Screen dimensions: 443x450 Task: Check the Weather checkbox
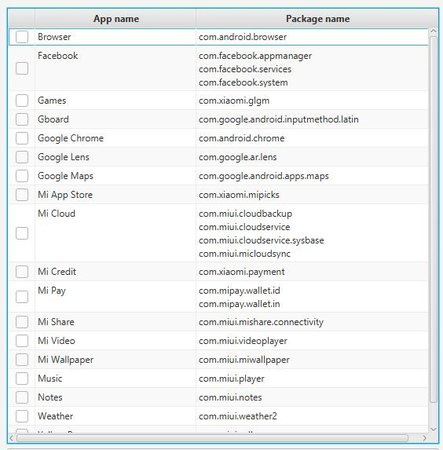click(x=22, y=416)
